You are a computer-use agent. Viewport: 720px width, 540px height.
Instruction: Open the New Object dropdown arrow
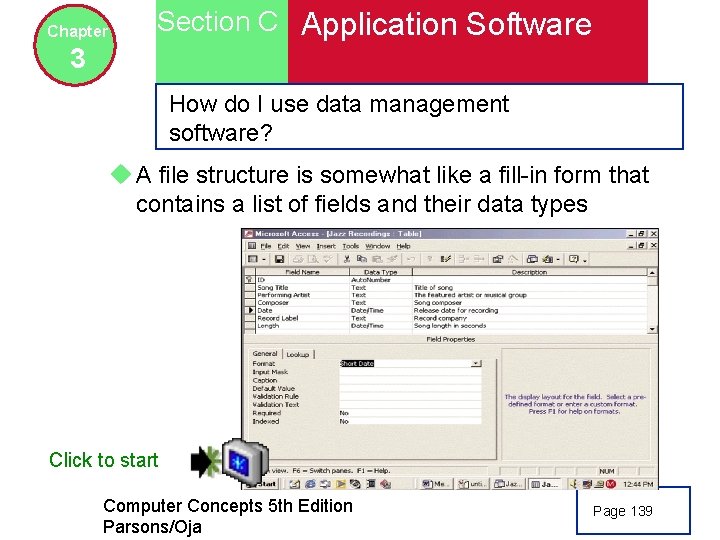pyautogui.click(x=558, y=259)
